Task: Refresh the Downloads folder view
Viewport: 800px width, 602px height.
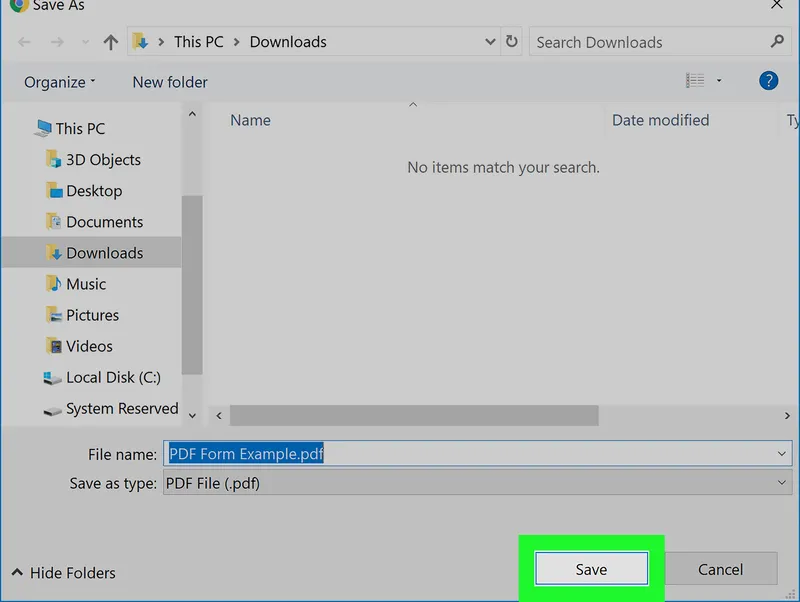Action: coord(511,42)
